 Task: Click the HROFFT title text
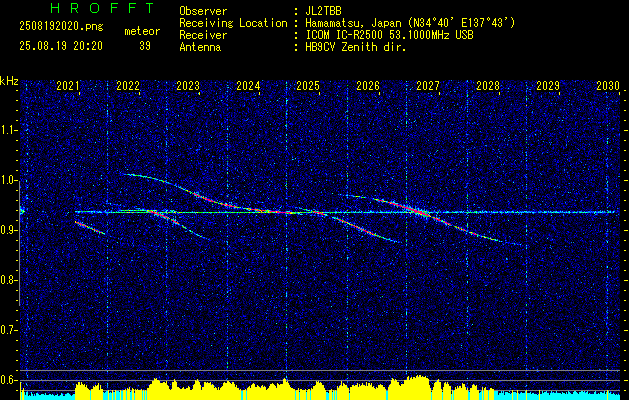click(x=103, y=8)
